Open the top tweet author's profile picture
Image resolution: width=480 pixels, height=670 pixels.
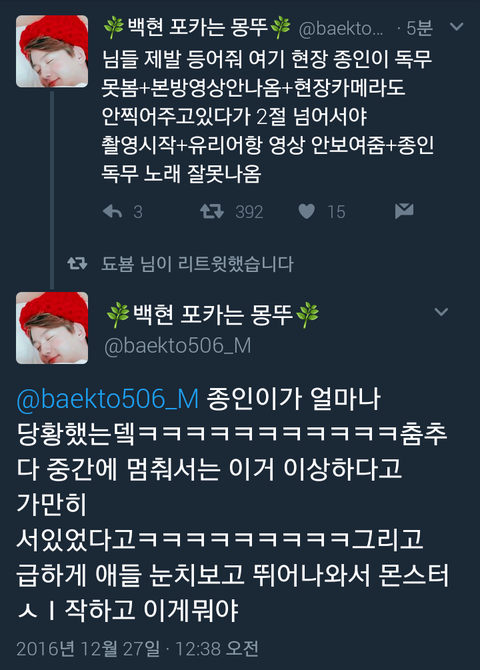[x=52, y=51]
